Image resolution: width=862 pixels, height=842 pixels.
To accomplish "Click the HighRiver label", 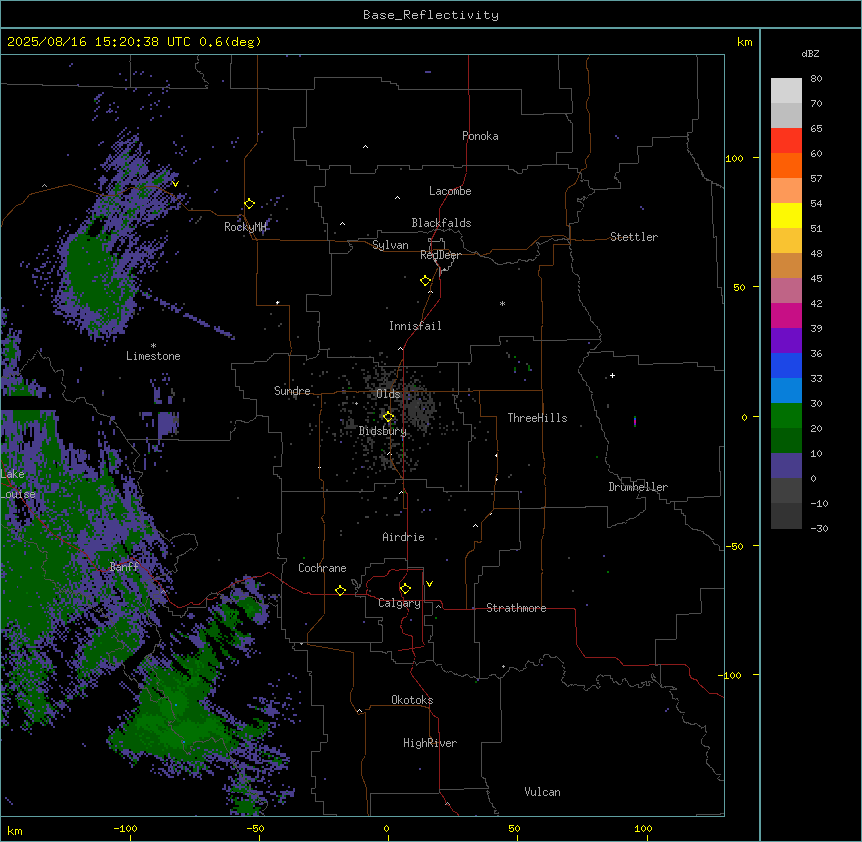I will pos(430,743).
